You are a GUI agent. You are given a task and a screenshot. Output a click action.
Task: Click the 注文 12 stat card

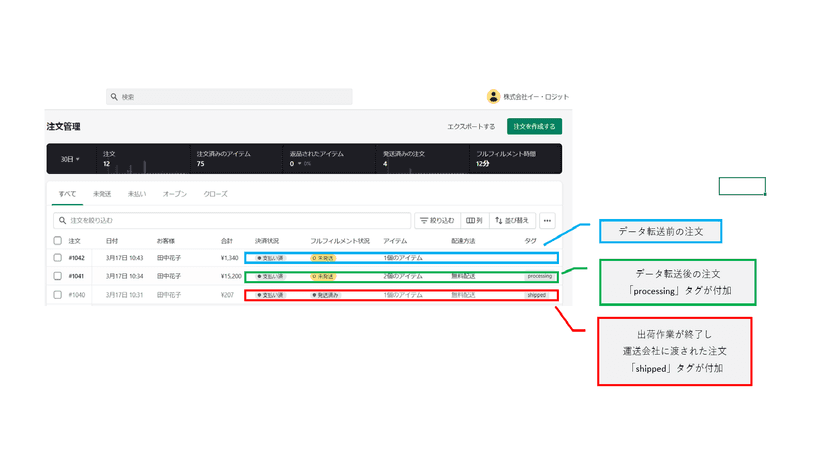click(143, 159)
